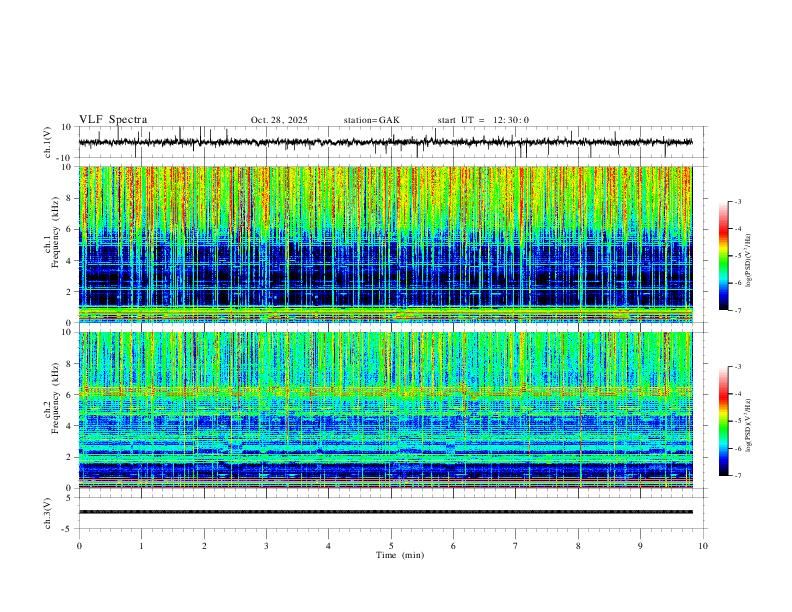Click the ch.1 "Frequency (kHz)" axis label
Screen dimensions: 792x612
(x=55, y=232)
